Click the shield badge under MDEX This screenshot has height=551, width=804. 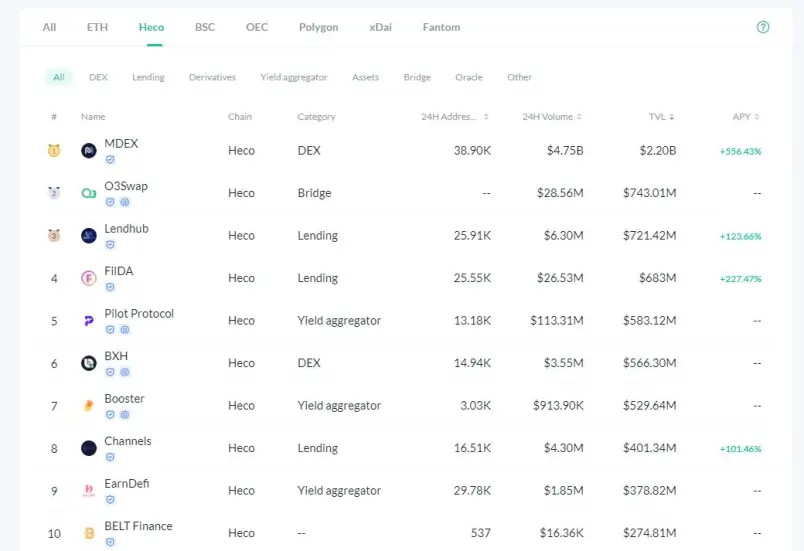pos(110,160)
